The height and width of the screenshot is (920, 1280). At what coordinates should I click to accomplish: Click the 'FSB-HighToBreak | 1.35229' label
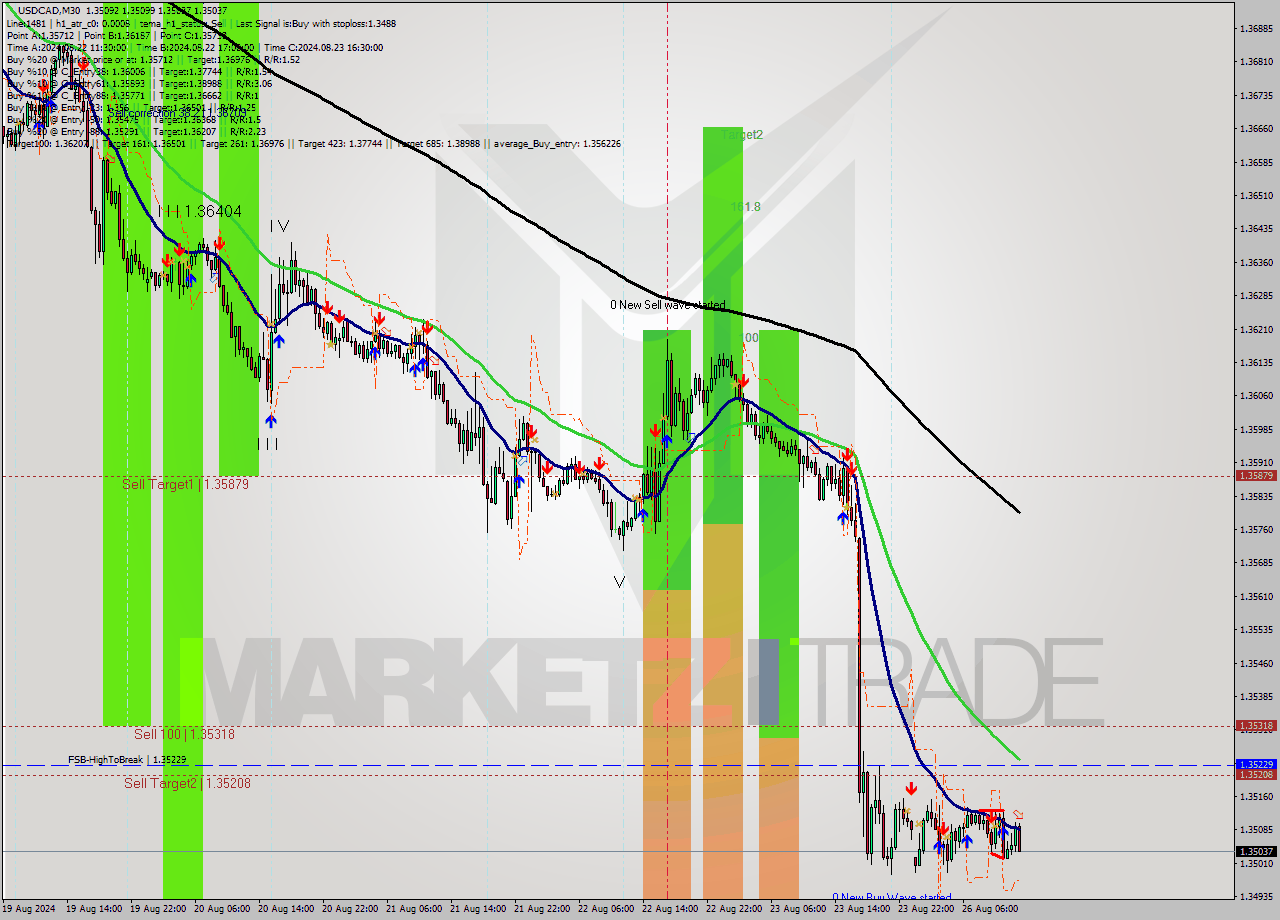127,760
